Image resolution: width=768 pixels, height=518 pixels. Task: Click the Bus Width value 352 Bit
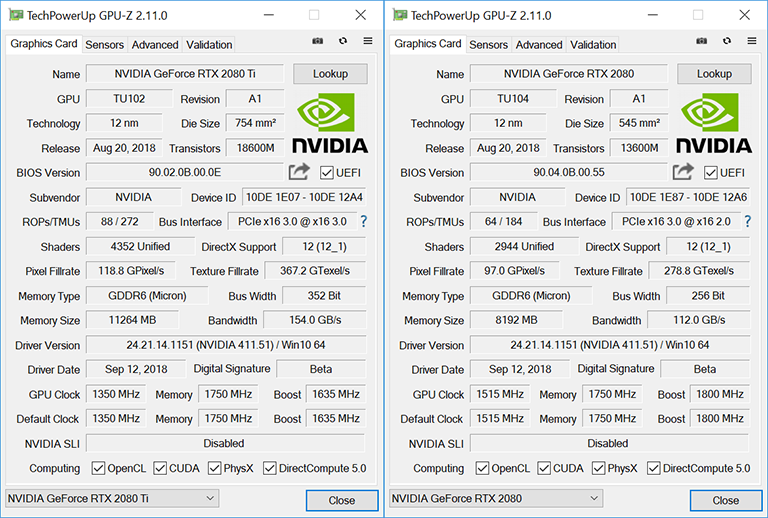(x=324, y=296)
